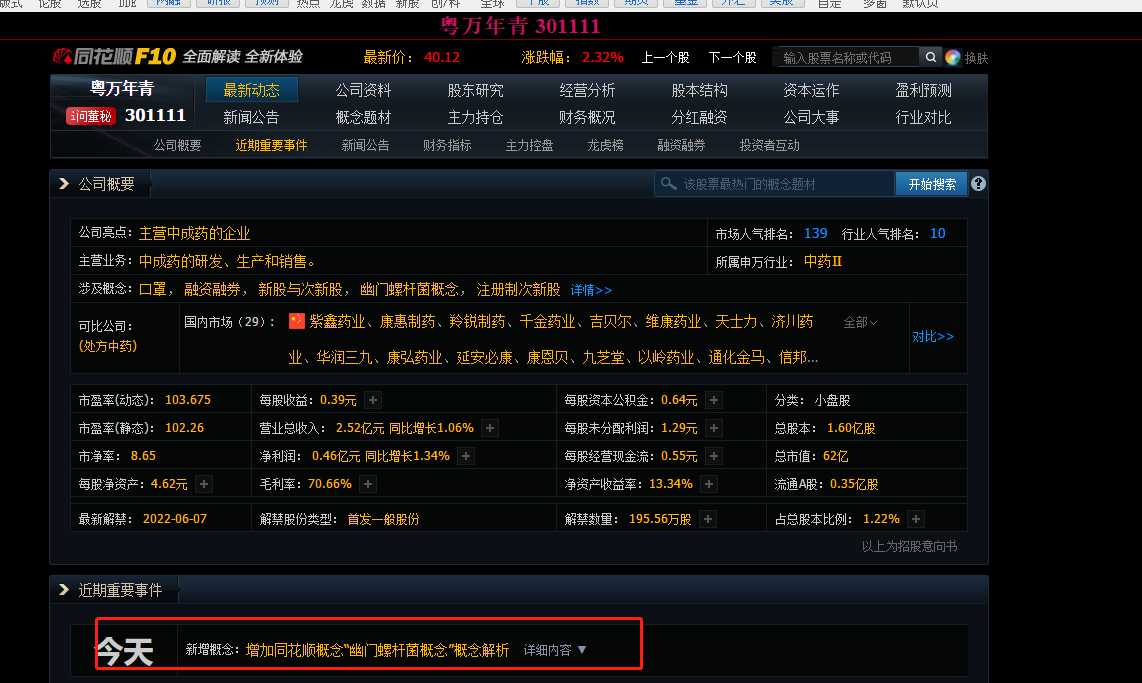Click the plus icon next to 每股收益

[x=373, y=400]
